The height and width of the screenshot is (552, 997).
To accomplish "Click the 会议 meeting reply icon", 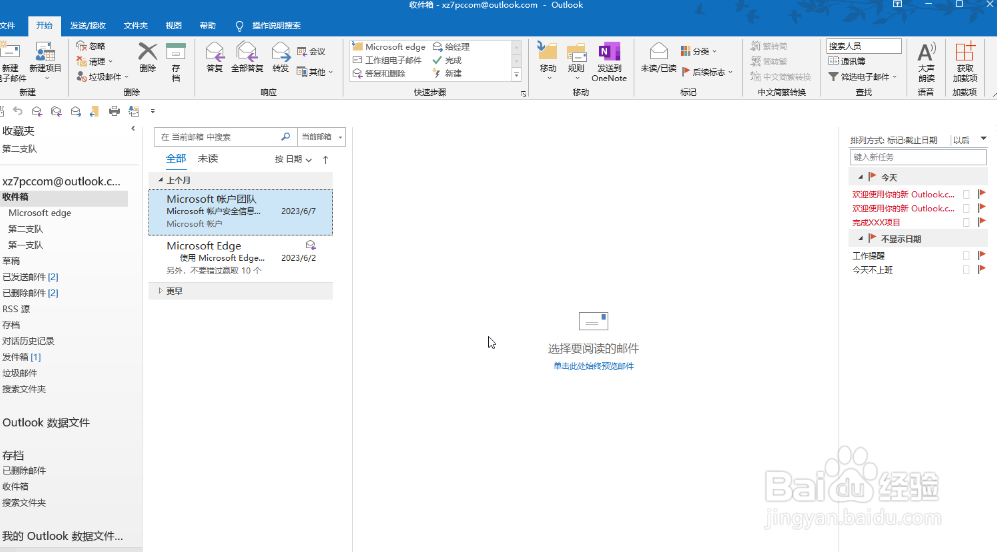I will 311,51.
